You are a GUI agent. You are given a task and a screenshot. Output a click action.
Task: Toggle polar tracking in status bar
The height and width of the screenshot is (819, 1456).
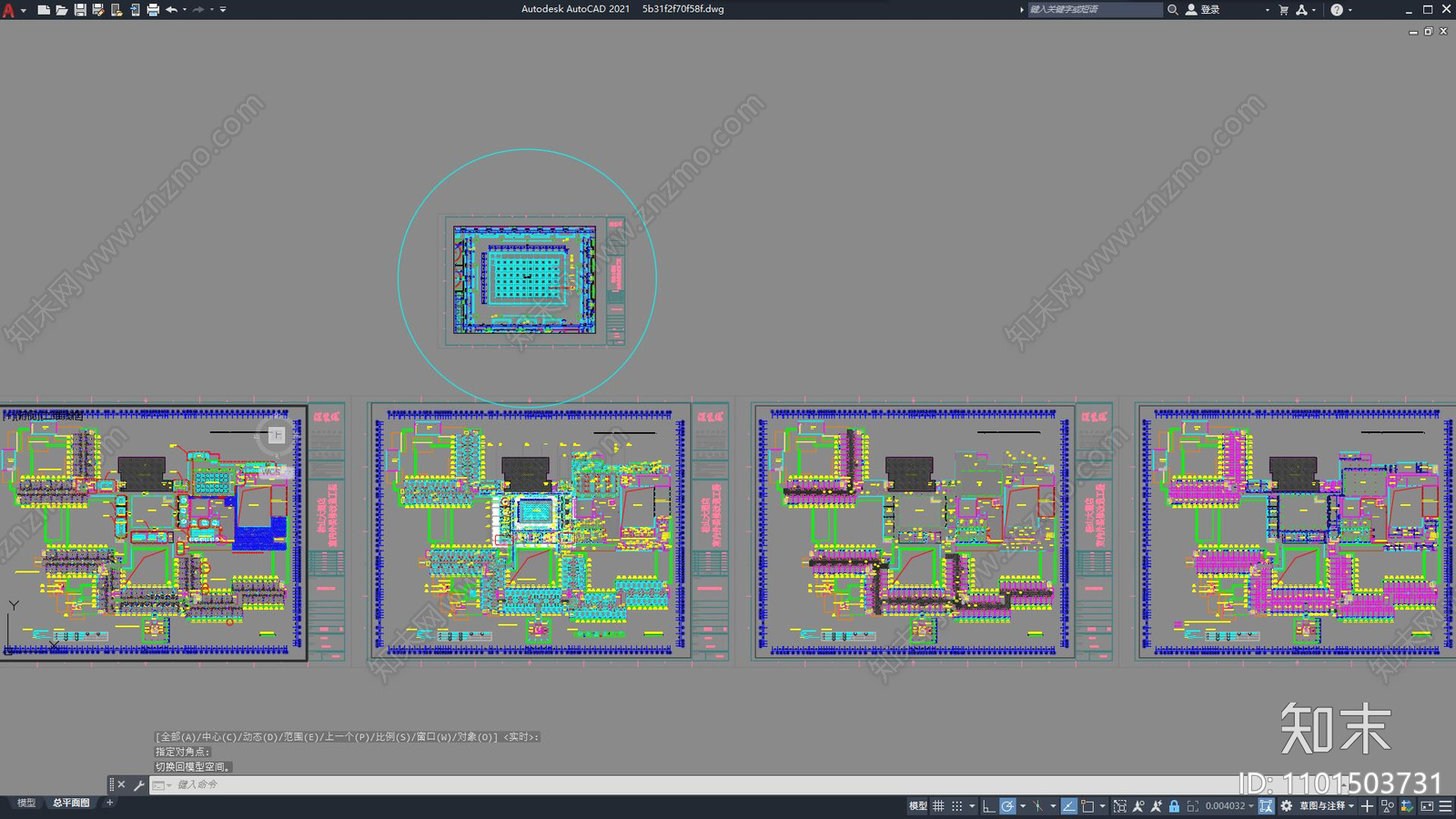[x=1007, y=806]
